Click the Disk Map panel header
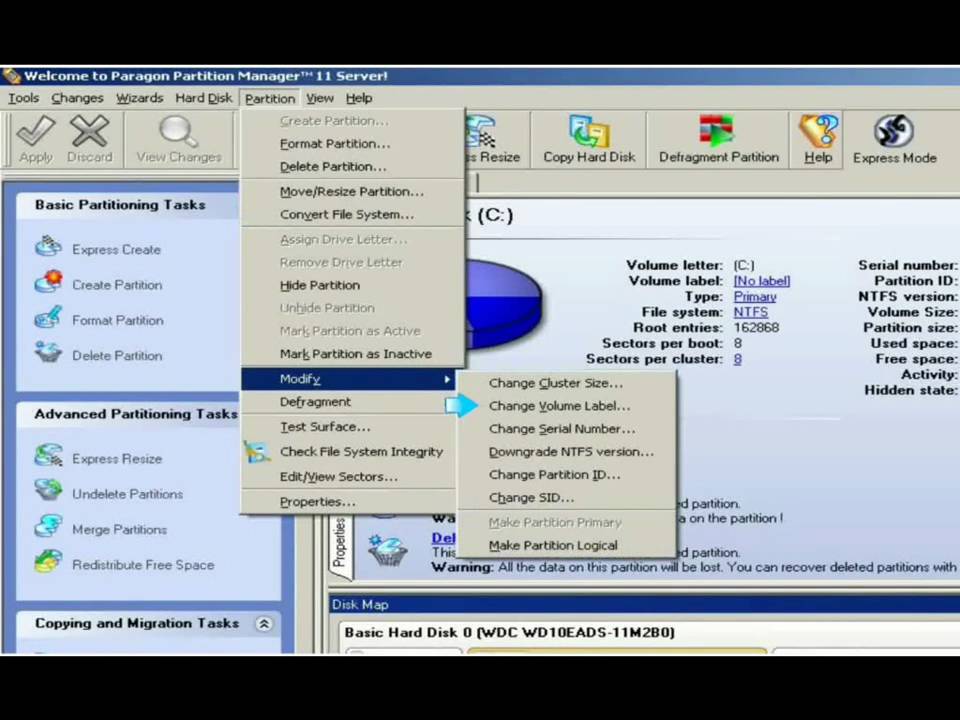Screen dimensions: 960x720 [x=645, y=605]
